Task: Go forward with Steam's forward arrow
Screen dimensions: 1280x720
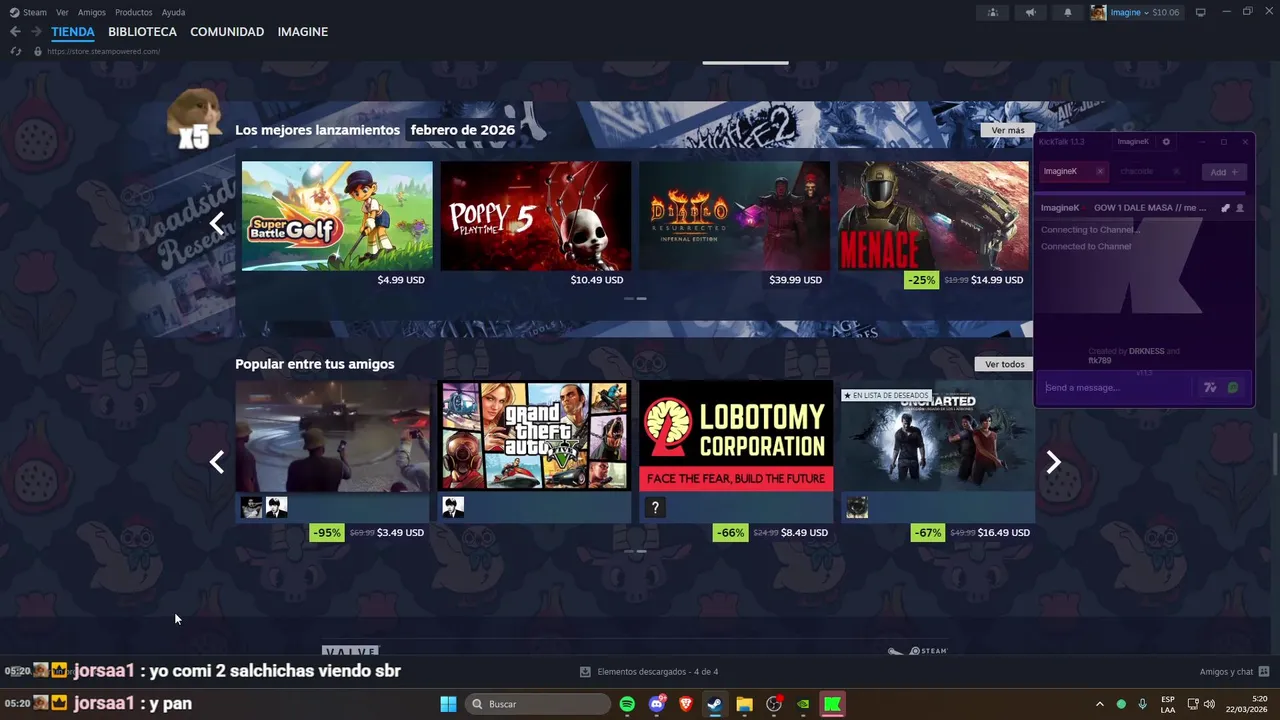Action: pyautogui.click(x=36, y=32)
